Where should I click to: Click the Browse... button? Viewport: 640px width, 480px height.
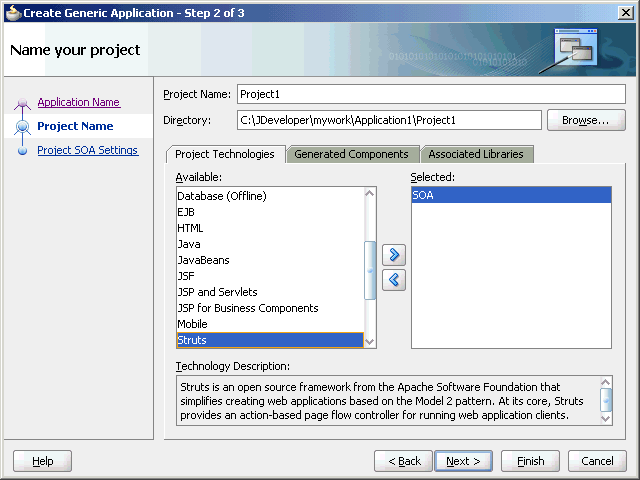coord(586,120)
